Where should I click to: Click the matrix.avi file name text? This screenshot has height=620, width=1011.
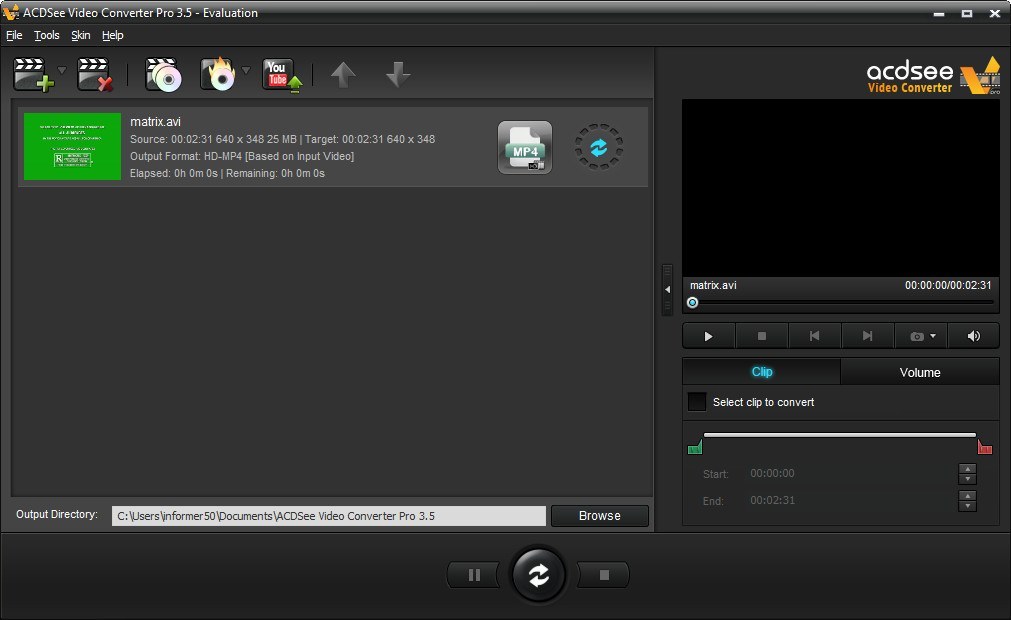pyautogui.click(x=155, y=122)
